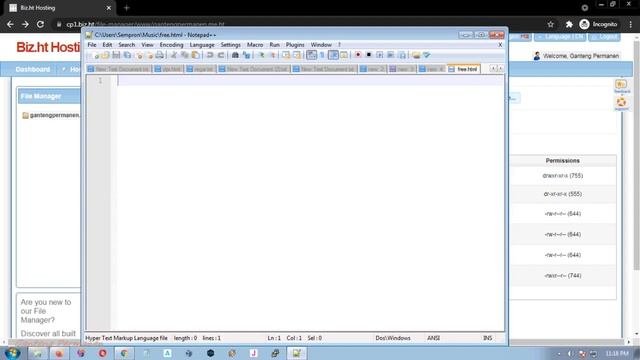
Task: Reload the Biz.ht page in Chrome
Action: coord(40,24)
